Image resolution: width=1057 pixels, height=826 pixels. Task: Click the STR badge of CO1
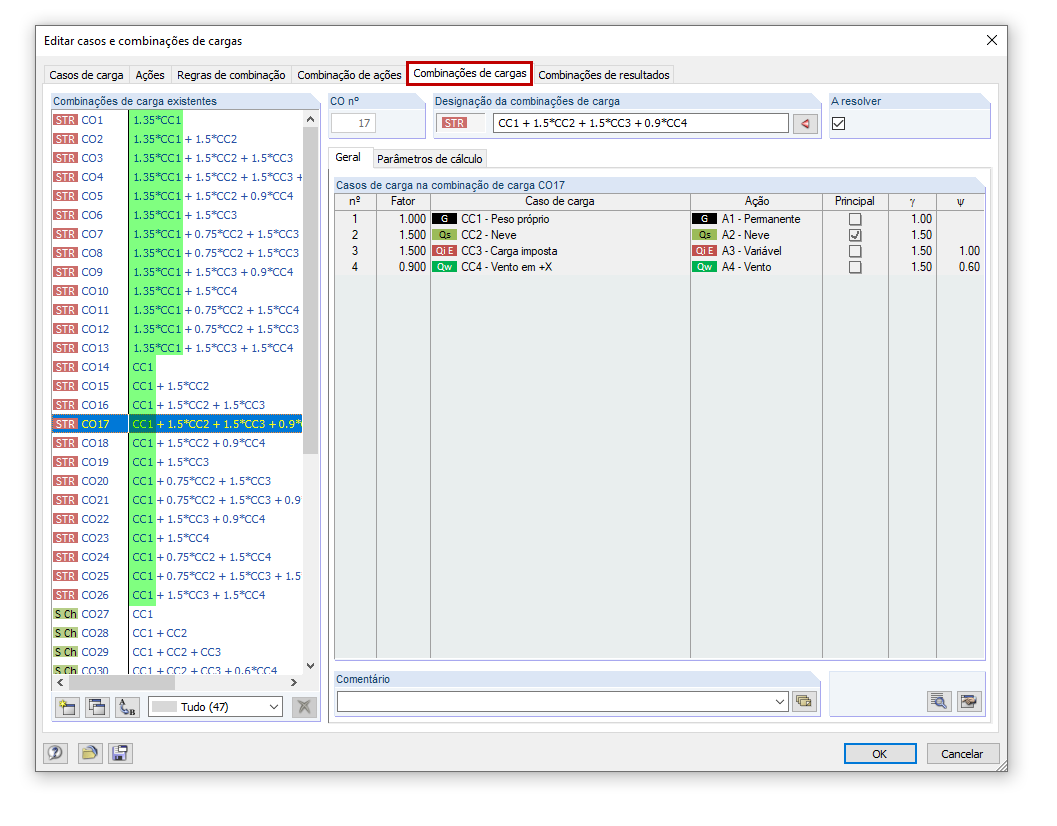pyautogui.click(x=66, y=120)
